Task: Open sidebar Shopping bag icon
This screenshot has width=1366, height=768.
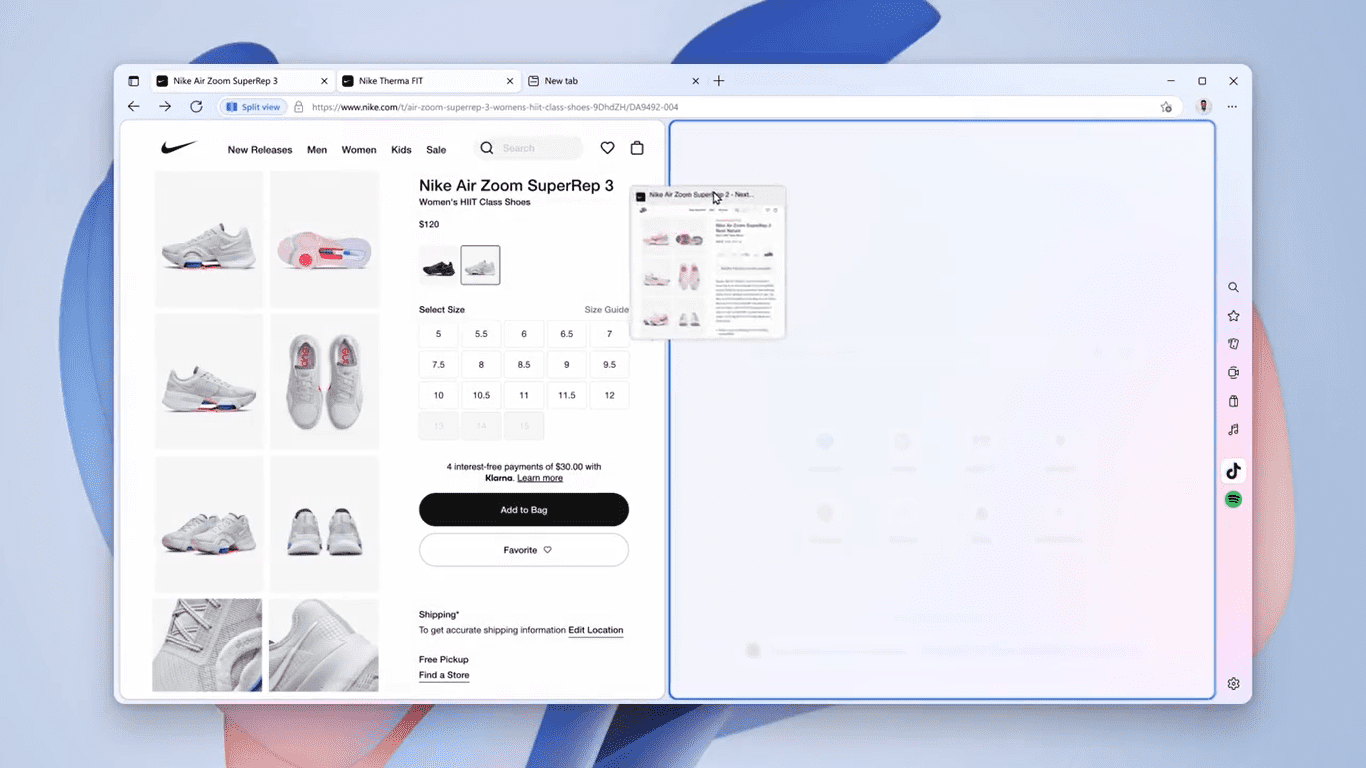Action: (1233, 401)
